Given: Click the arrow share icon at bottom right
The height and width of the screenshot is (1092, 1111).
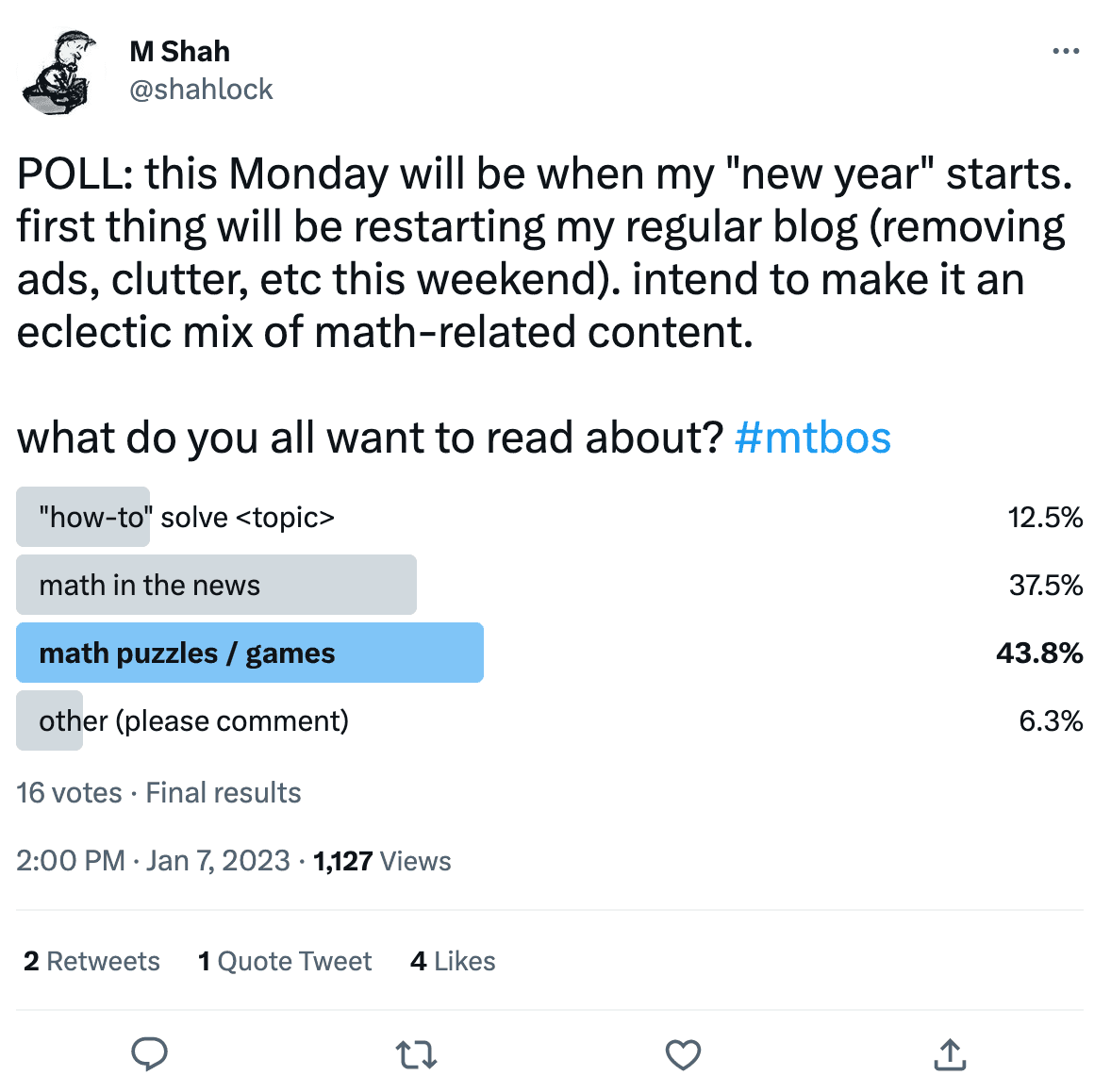Looking at the screenshot, I should pyautogui.click(x=950, y=1054).
